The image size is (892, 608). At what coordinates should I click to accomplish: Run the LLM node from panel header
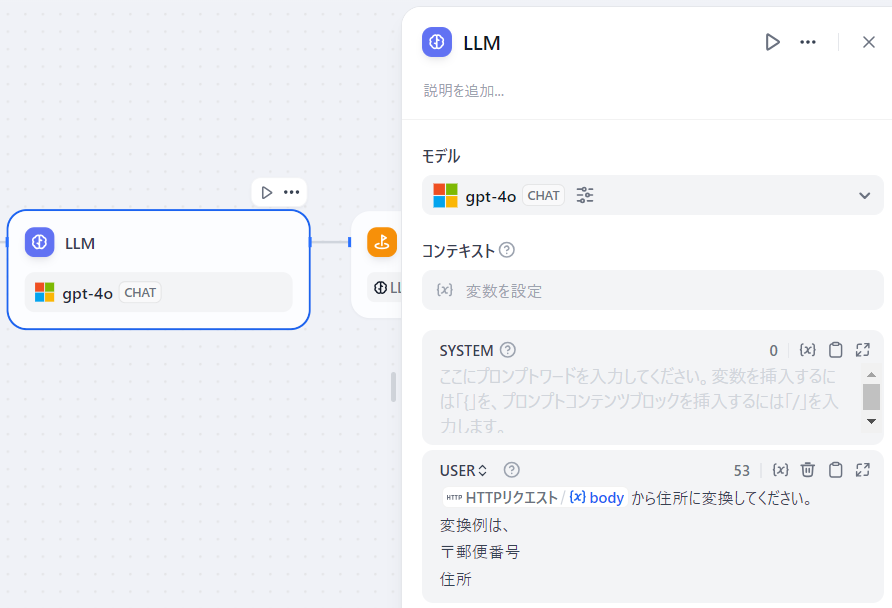coord(772,42)
